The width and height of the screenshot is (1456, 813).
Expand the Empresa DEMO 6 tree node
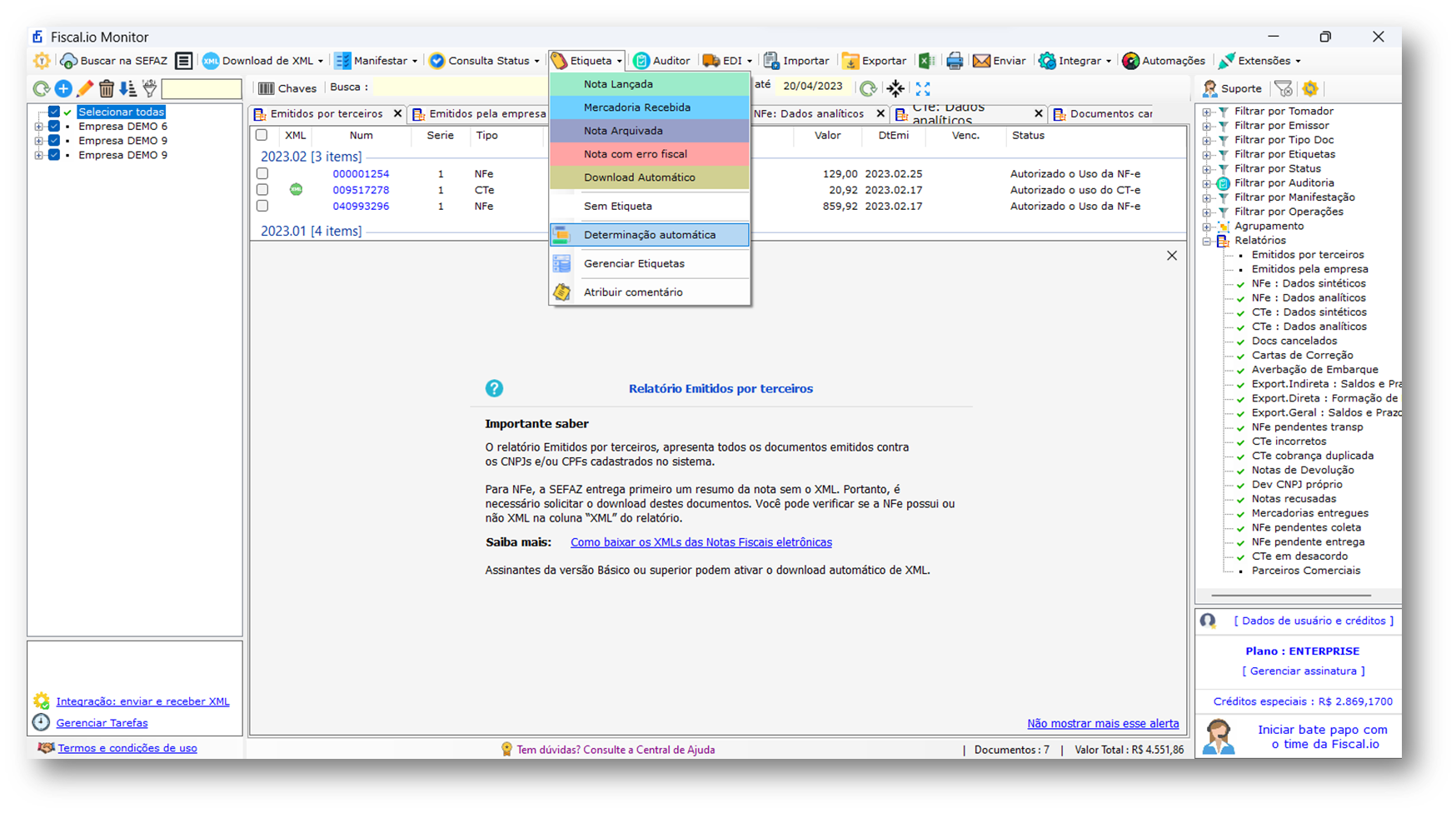[38, 127]
